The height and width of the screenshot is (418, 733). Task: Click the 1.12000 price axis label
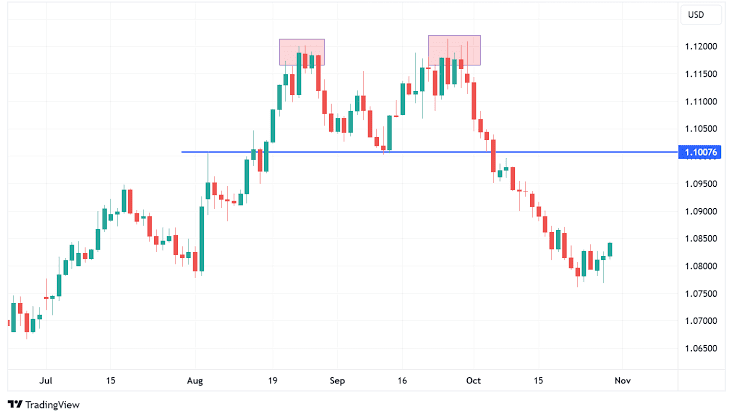click(701, 46)
